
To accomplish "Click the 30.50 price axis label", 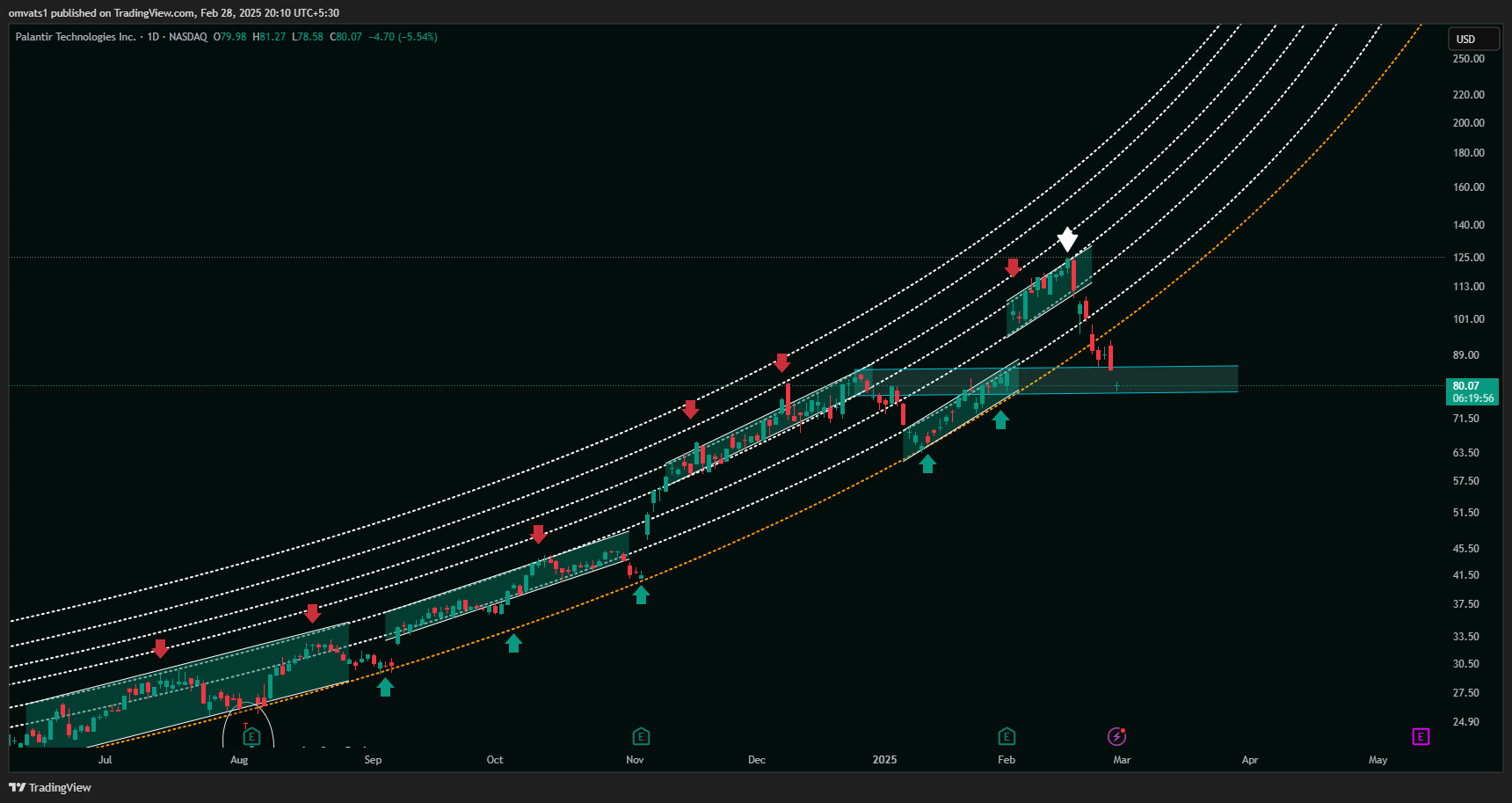I will pyautogui.click(x=1465, y=664).
